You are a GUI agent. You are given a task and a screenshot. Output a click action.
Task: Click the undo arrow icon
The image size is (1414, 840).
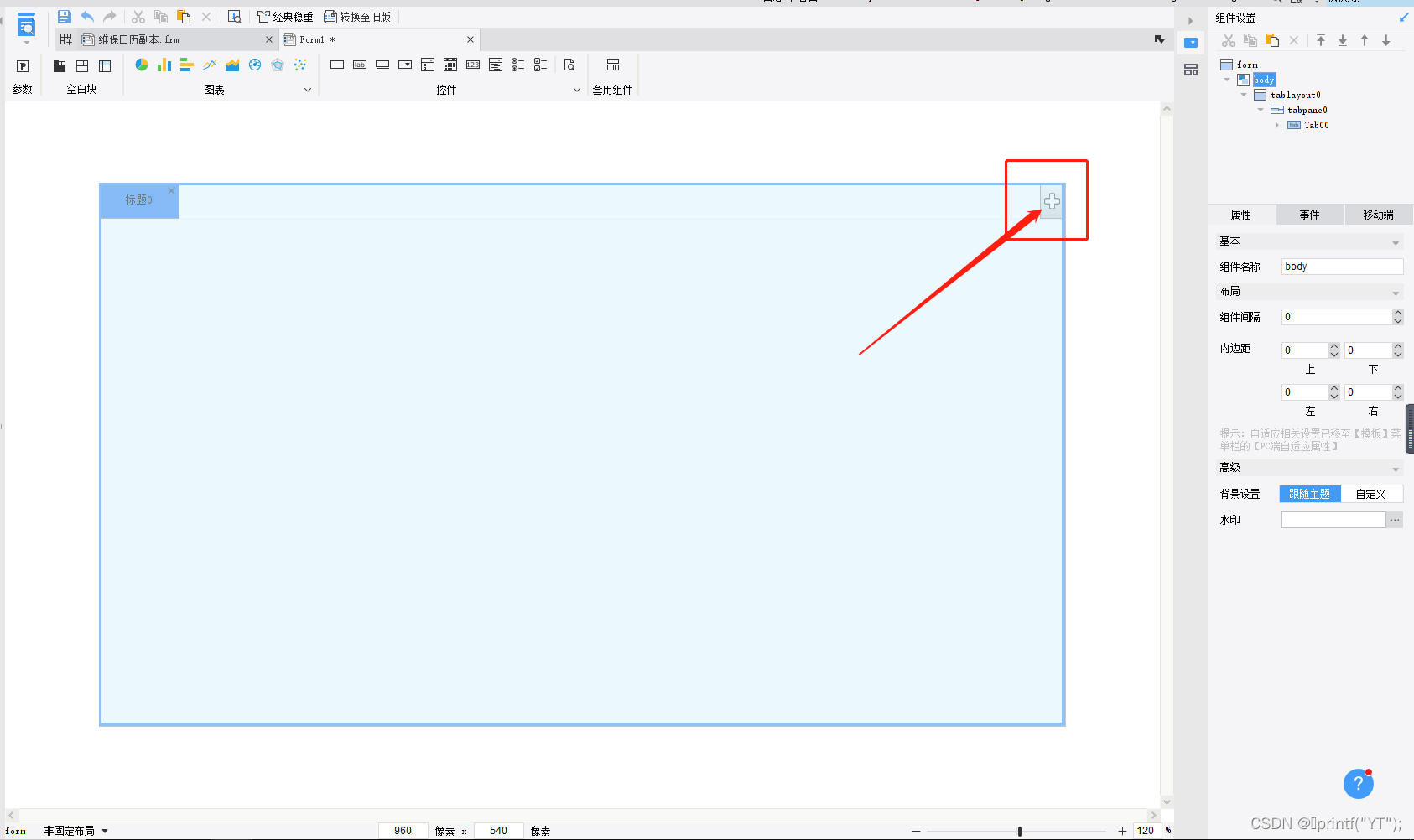pos(86,17)
